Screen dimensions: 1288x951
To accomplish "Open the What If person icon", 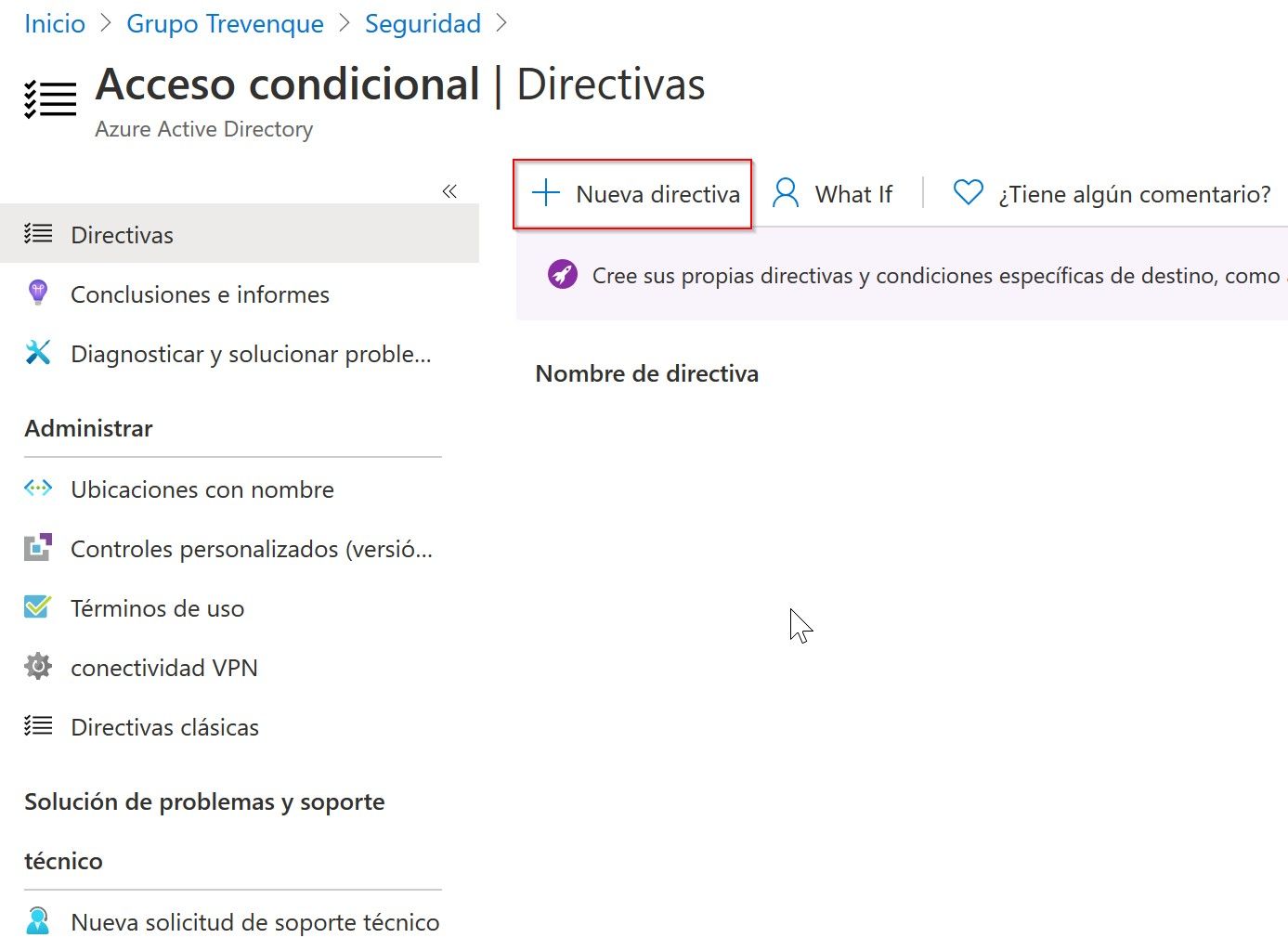I will (785, 193).
